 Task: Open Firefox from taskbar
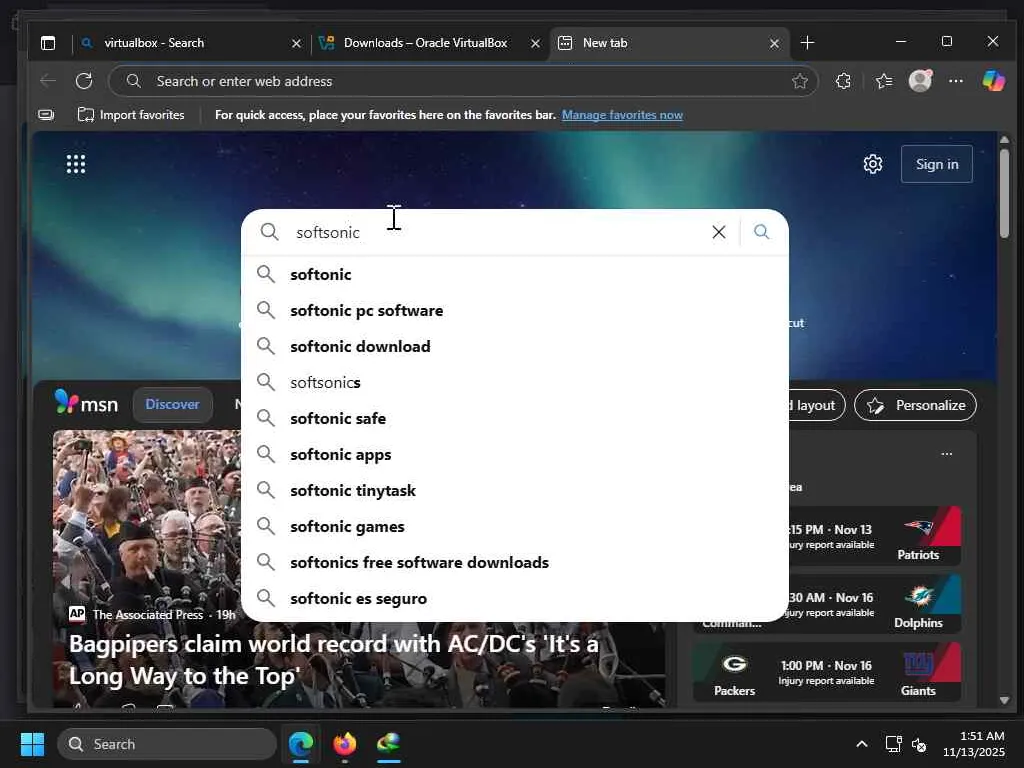[x=345, y=744]
